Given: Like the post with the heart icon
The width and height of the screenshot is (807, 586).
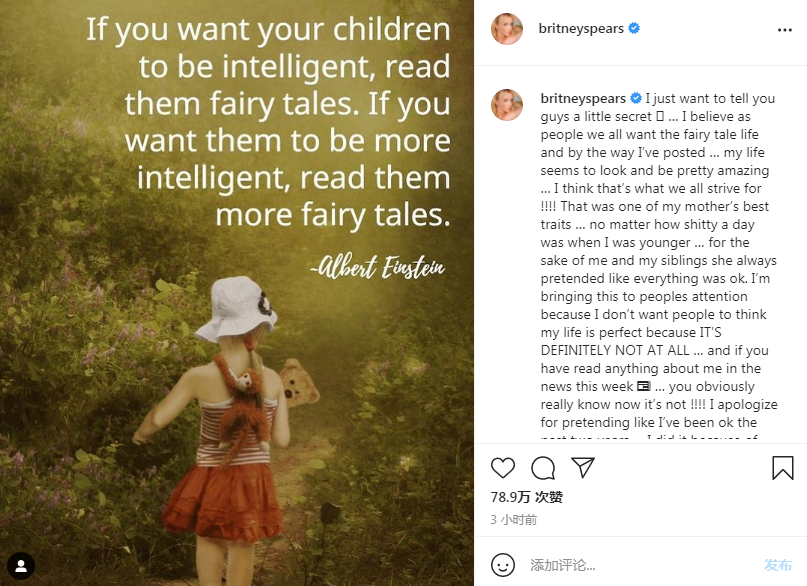Looking at the screenshot, I should (503, 468).
